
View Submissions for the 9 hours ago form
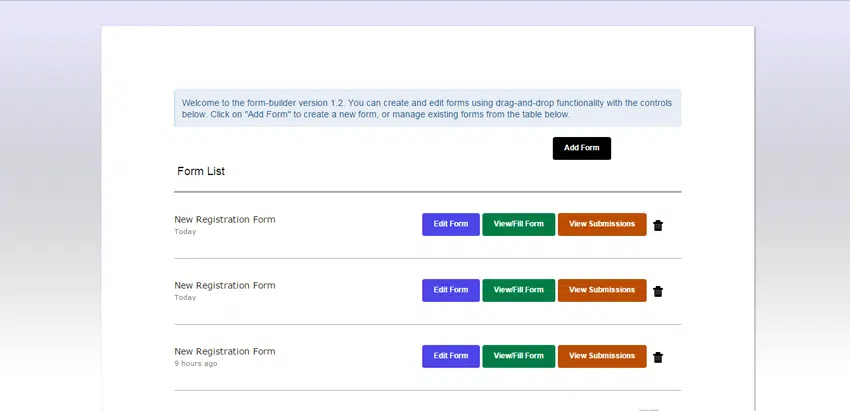[x=601, y=356]
